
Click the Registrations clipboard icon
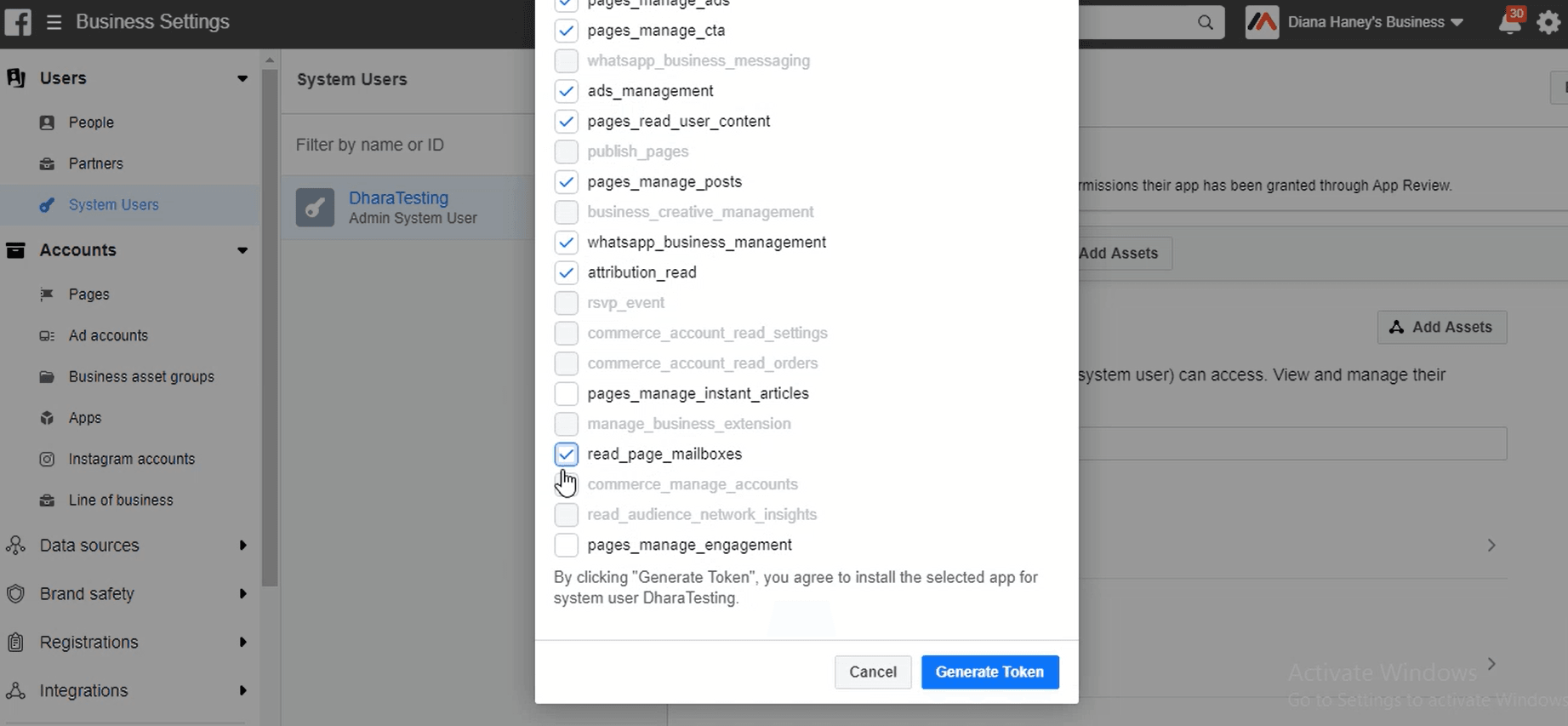pyautogui.click(x=15, y=643)
